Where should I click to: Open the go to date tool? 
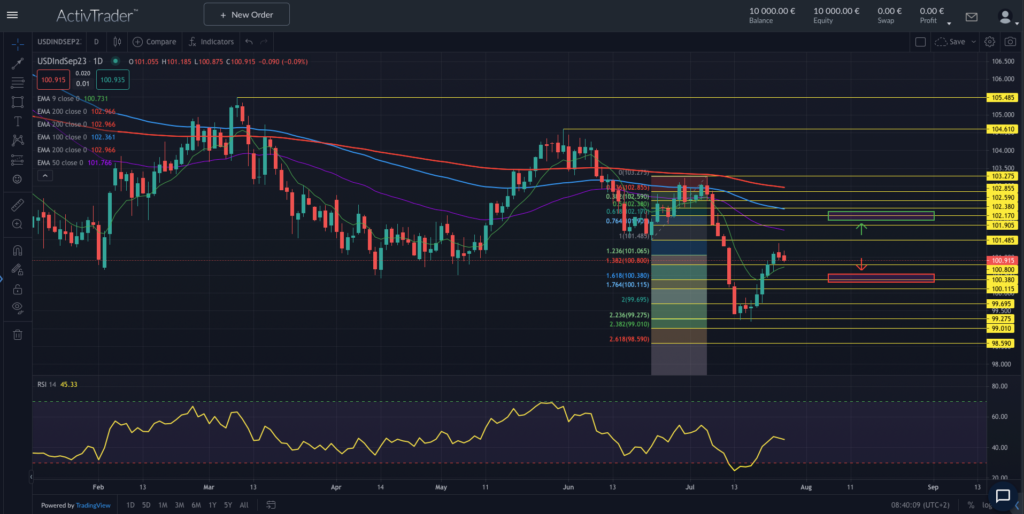coord(271,505)
